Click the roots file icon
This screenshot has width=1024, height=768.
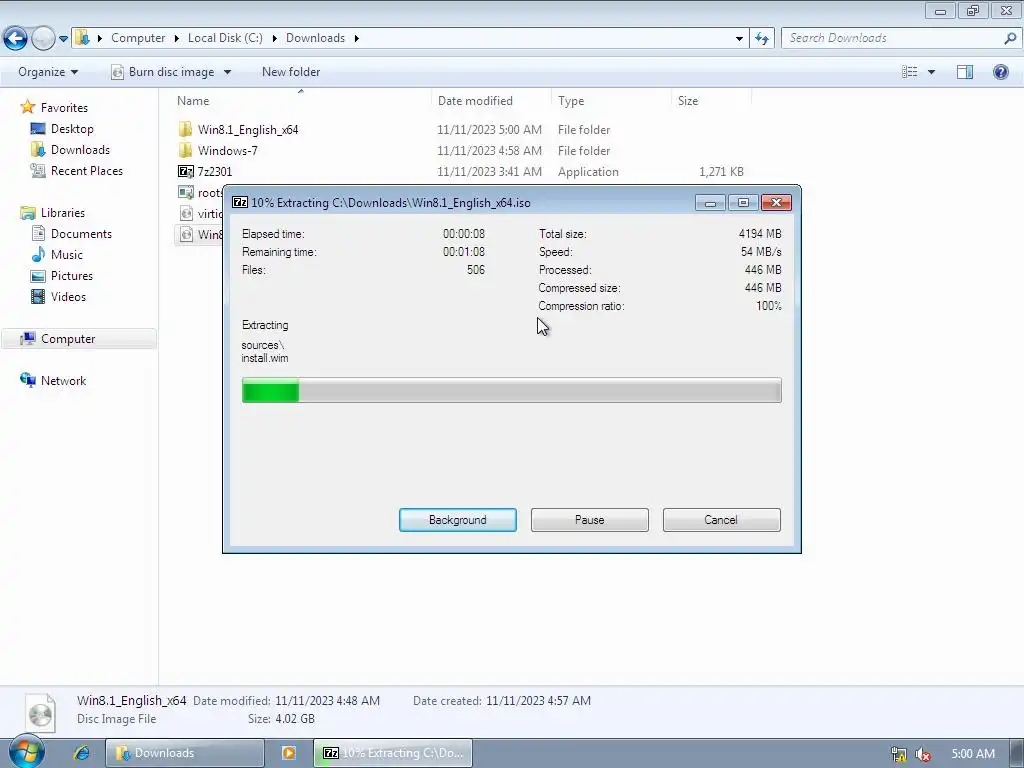click(185, 192)
